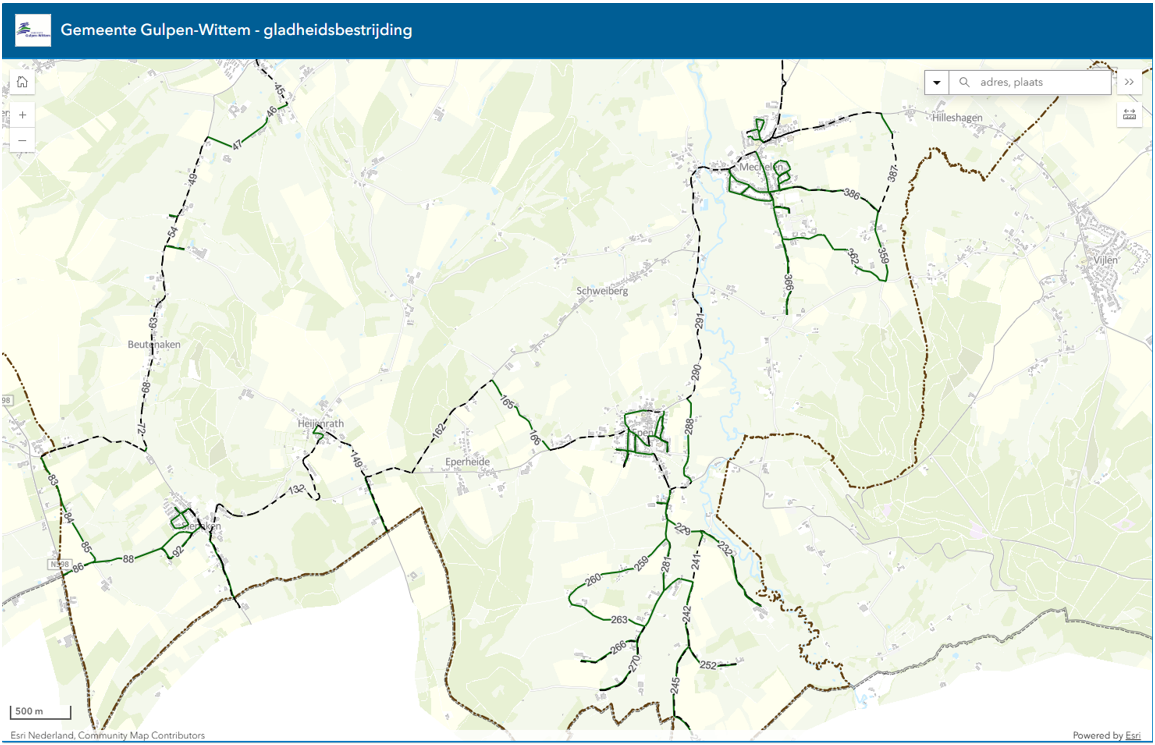
Task: Click the Schweiberg place label
Action: (602, 291)
